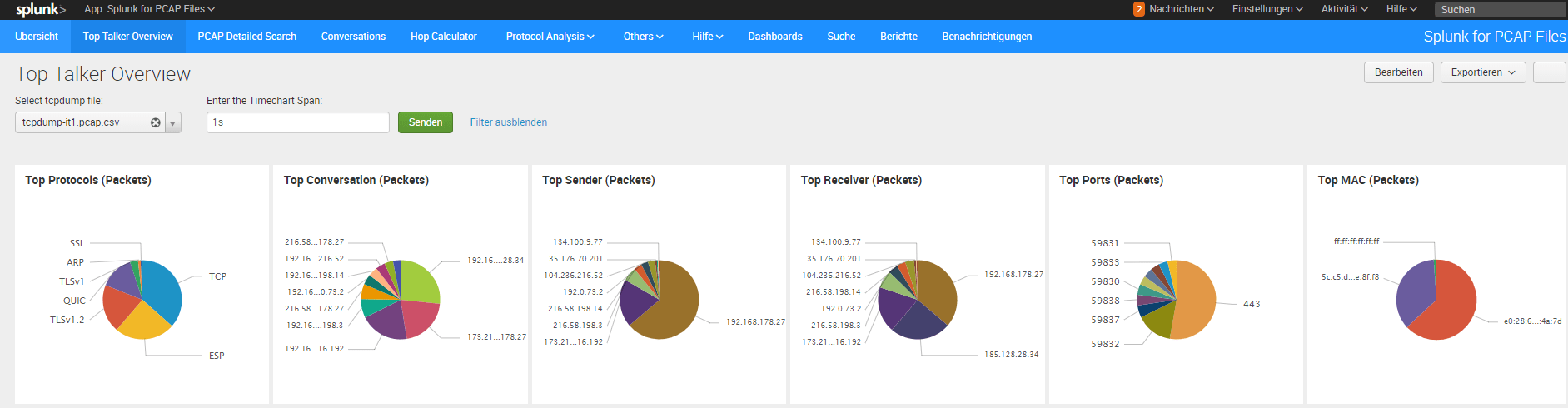Click the Filter ausblenden link
Image resolution: width=1568 pixels, height=408 pixels.
508,122
